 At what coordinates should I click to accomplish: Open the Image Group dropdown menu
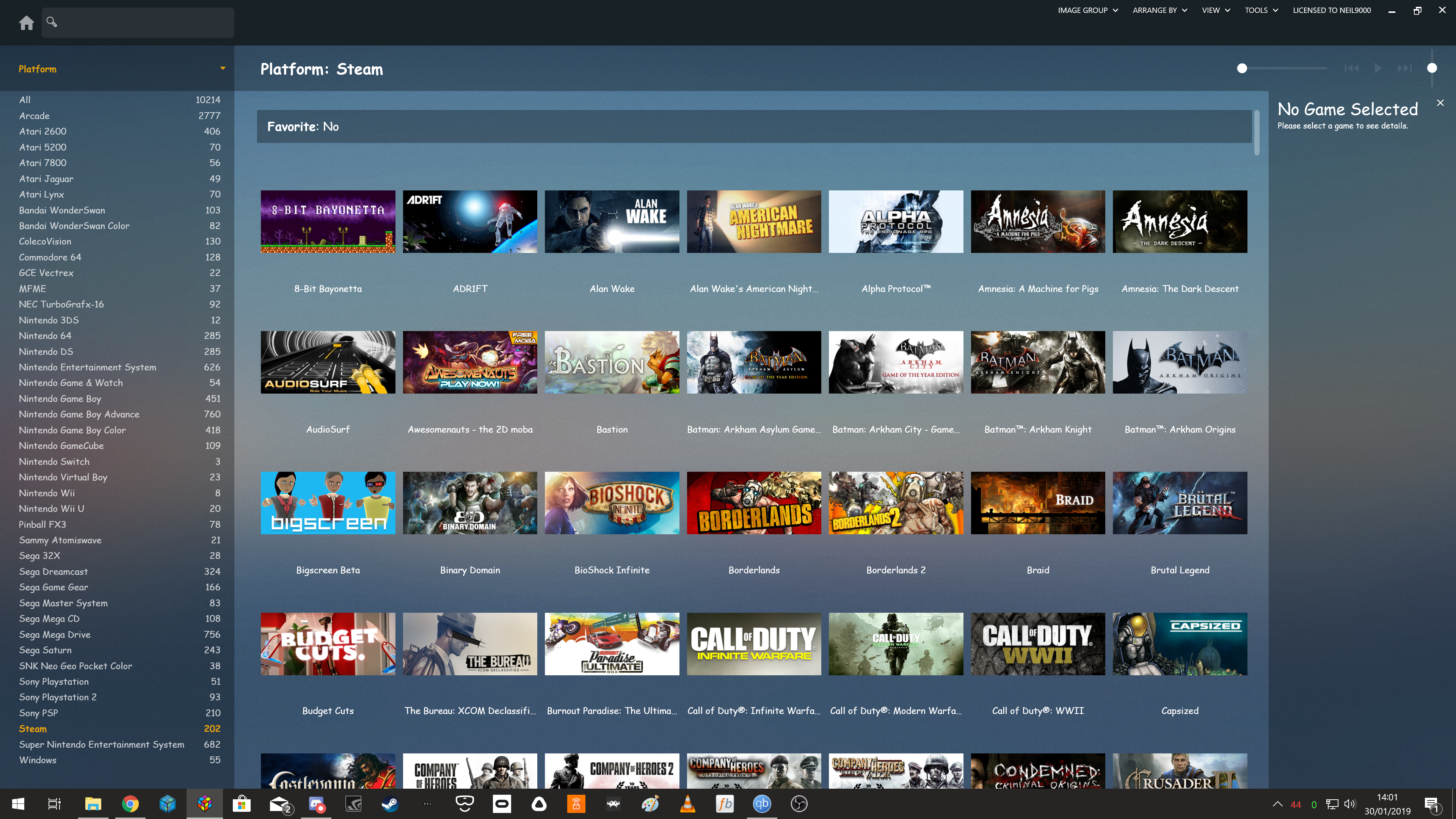1087,10
